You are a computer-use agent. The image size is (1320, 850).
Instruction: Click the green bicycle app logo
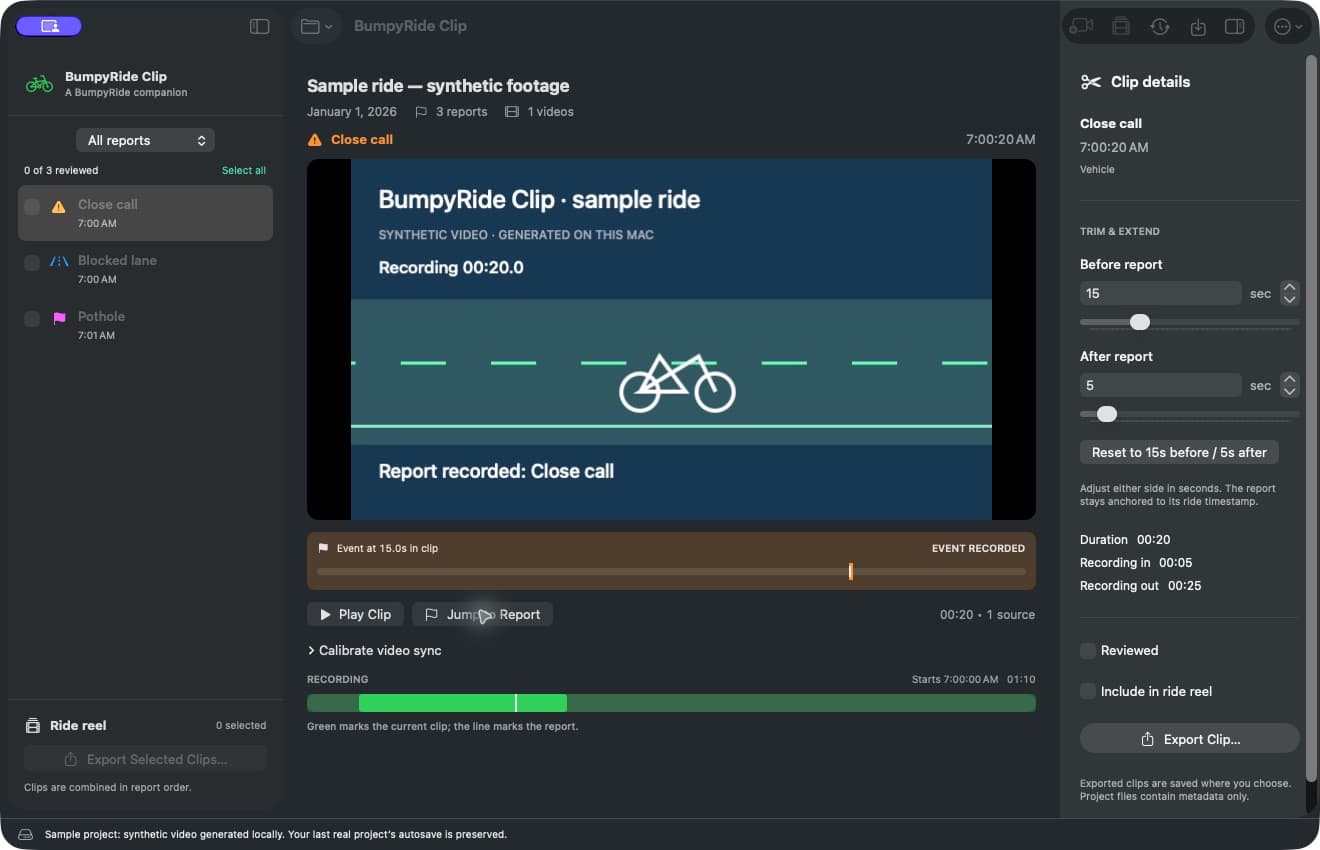(39, 84)
